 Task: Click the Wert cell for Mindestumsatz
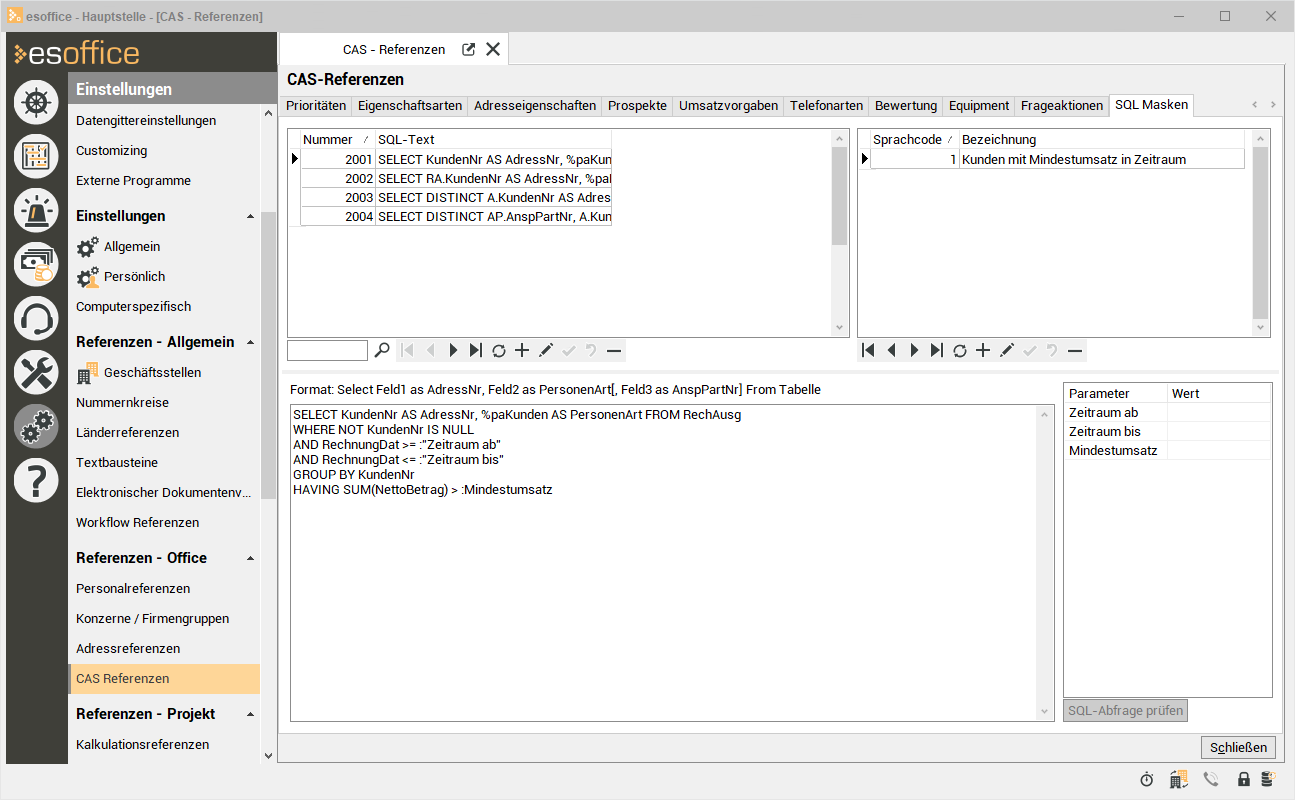click(x=1219, y=451)
